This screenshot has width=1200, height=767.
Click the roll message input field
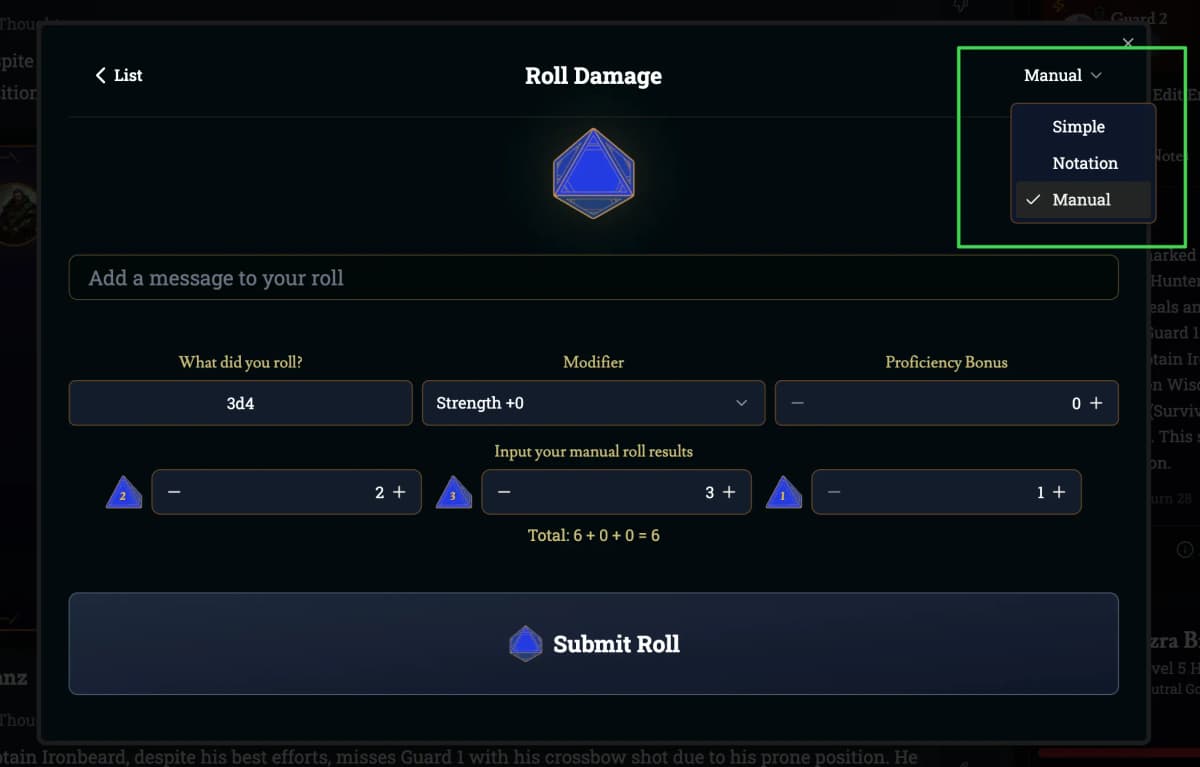point(593,278)
